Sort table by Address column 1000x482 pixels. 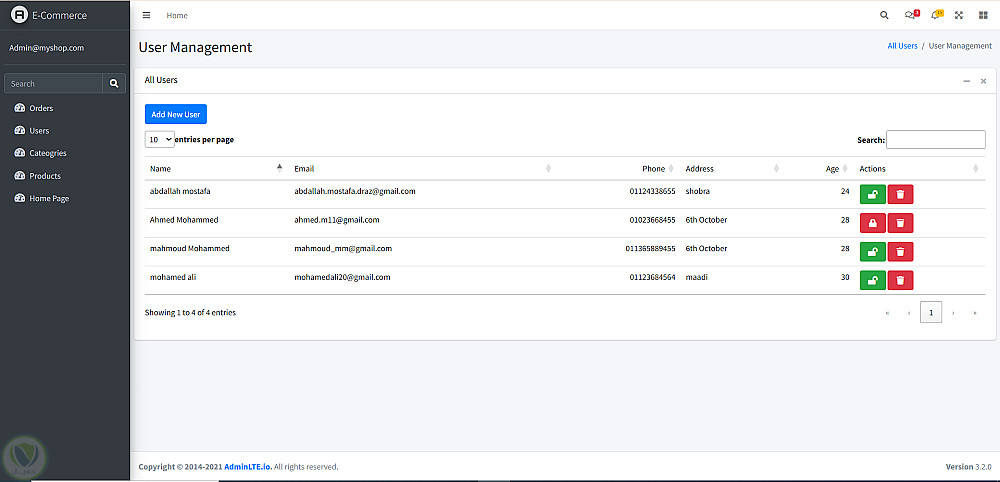732,169
